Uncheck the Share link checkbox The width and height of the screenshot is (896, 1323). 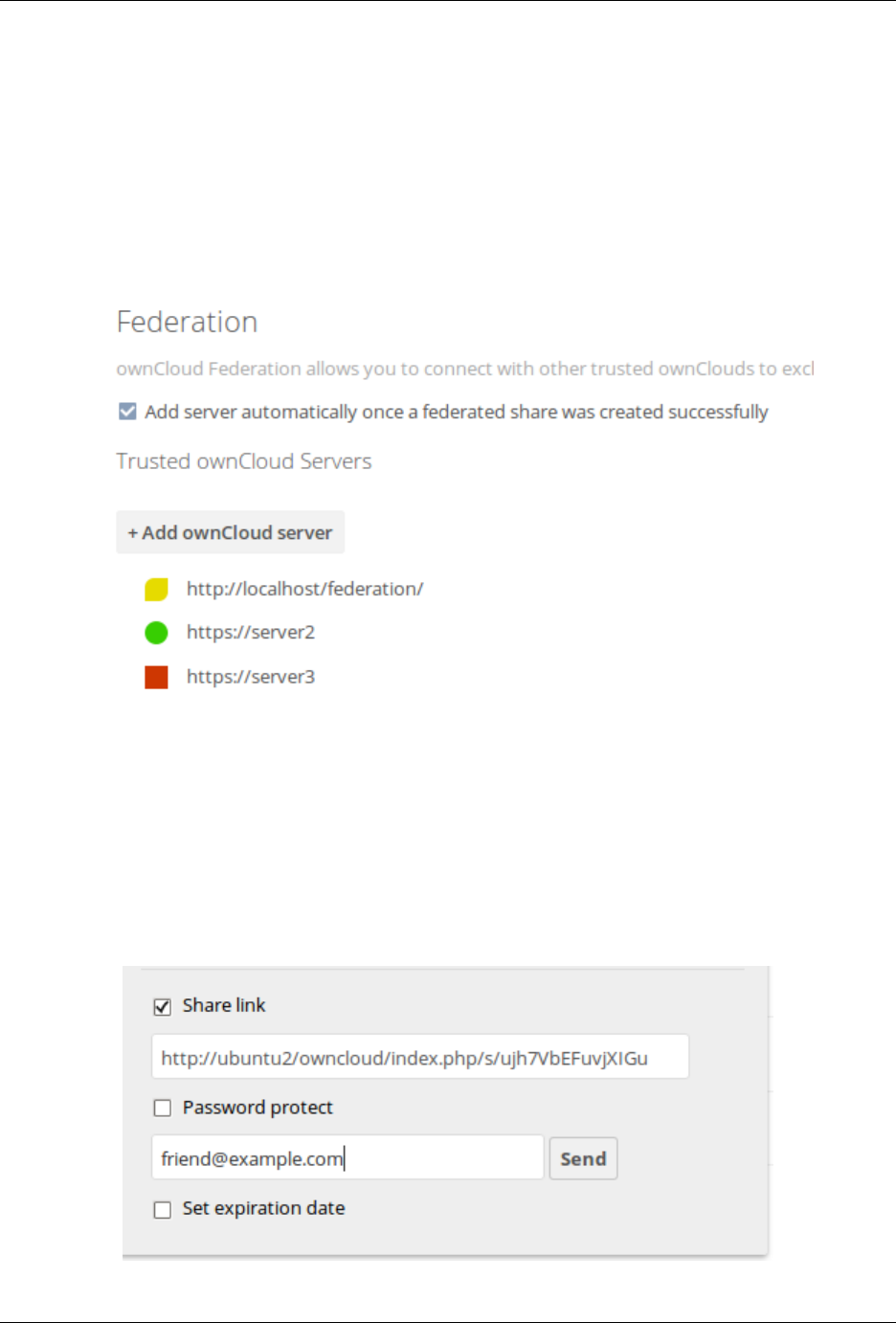(x=163, y=1006)
